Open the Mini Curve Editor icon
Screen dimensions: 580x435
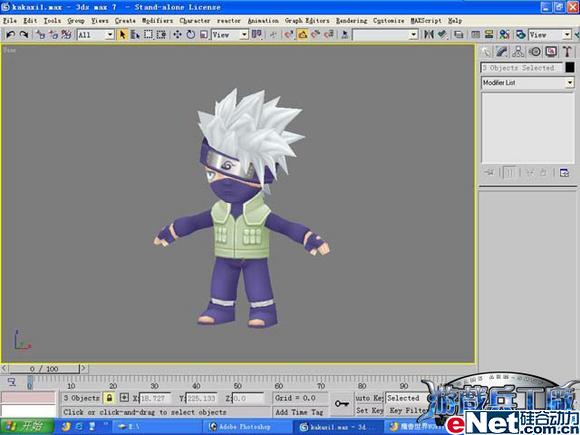pos(11,382)
